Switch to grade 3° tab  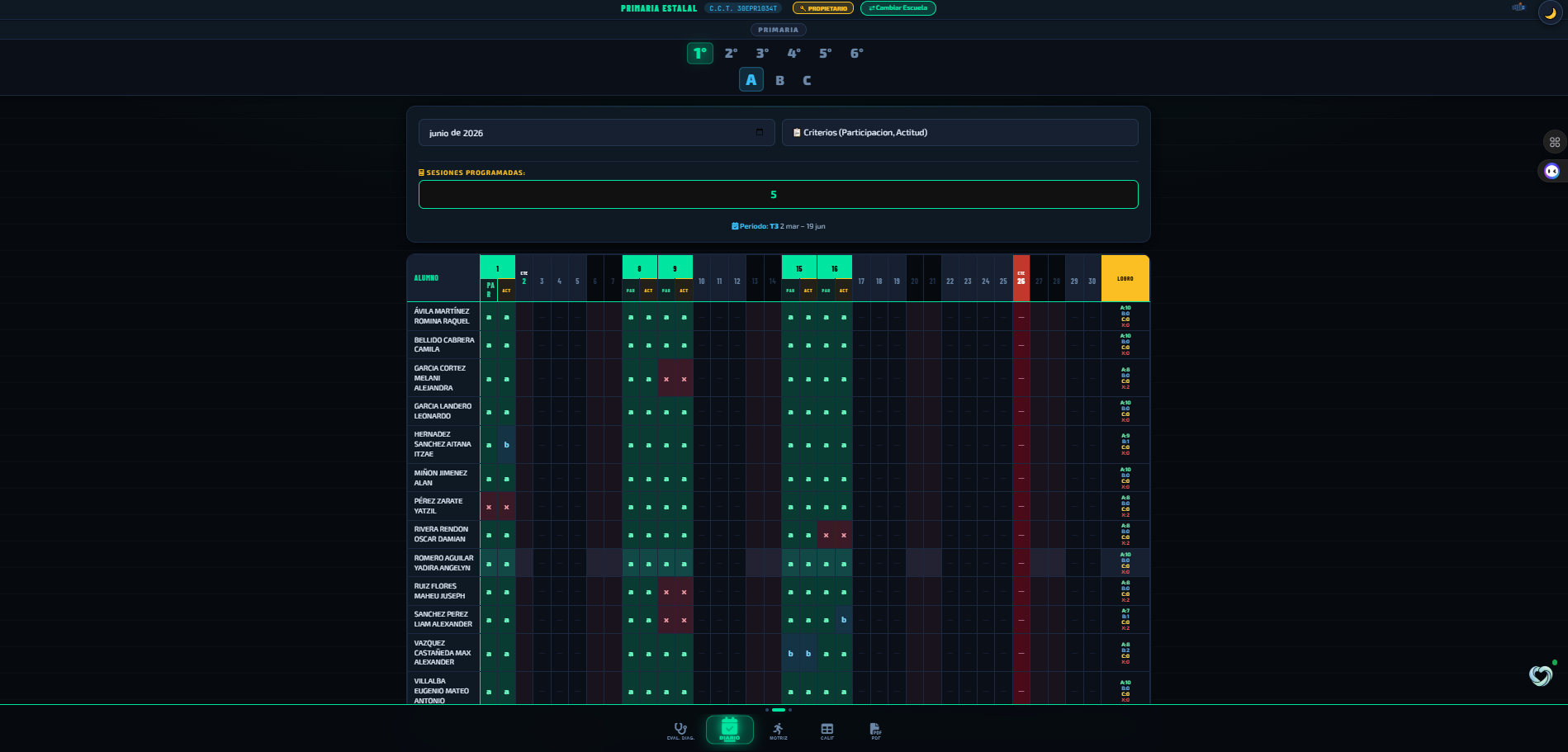(762, 54)
